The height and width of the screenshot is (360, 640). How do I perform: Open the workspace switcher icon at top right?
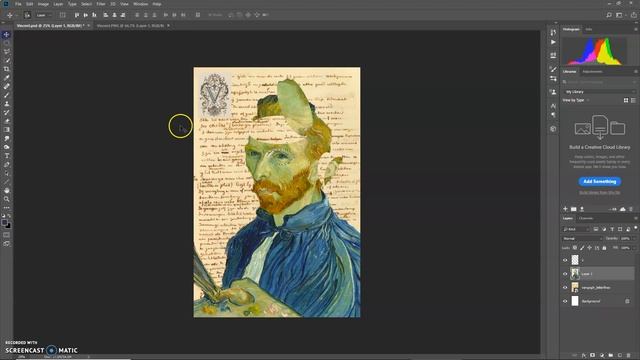620,15
